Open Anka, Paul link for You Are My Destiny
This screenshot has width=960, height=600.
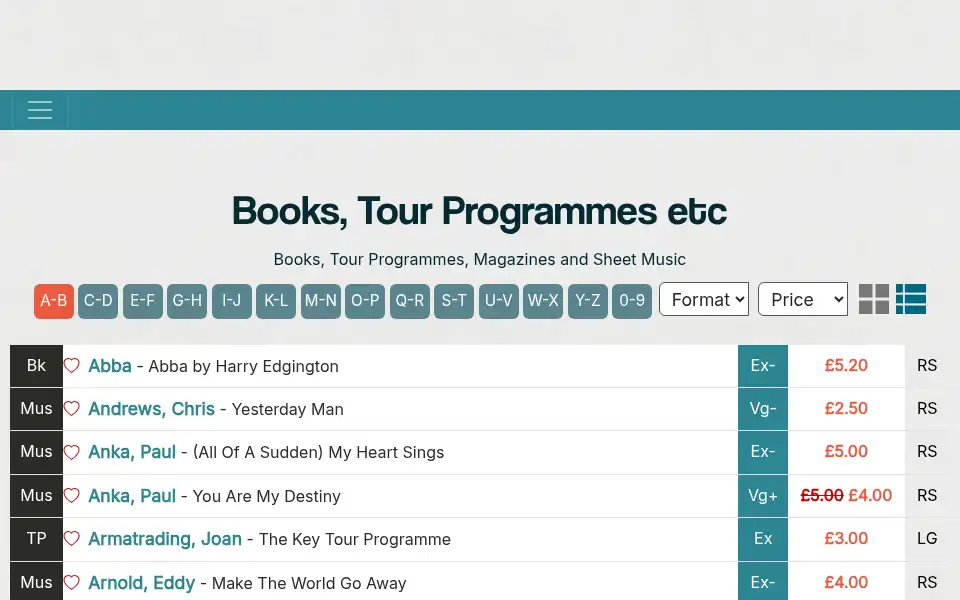[132, 495]
